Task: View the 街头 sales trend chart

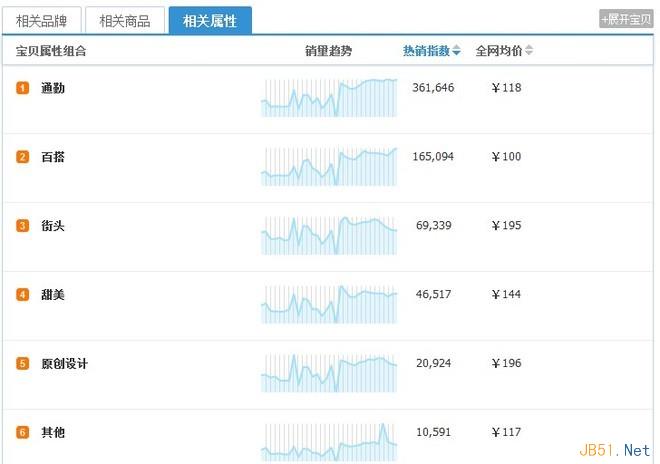Action: pyautogui.click(x=329, y=235)
